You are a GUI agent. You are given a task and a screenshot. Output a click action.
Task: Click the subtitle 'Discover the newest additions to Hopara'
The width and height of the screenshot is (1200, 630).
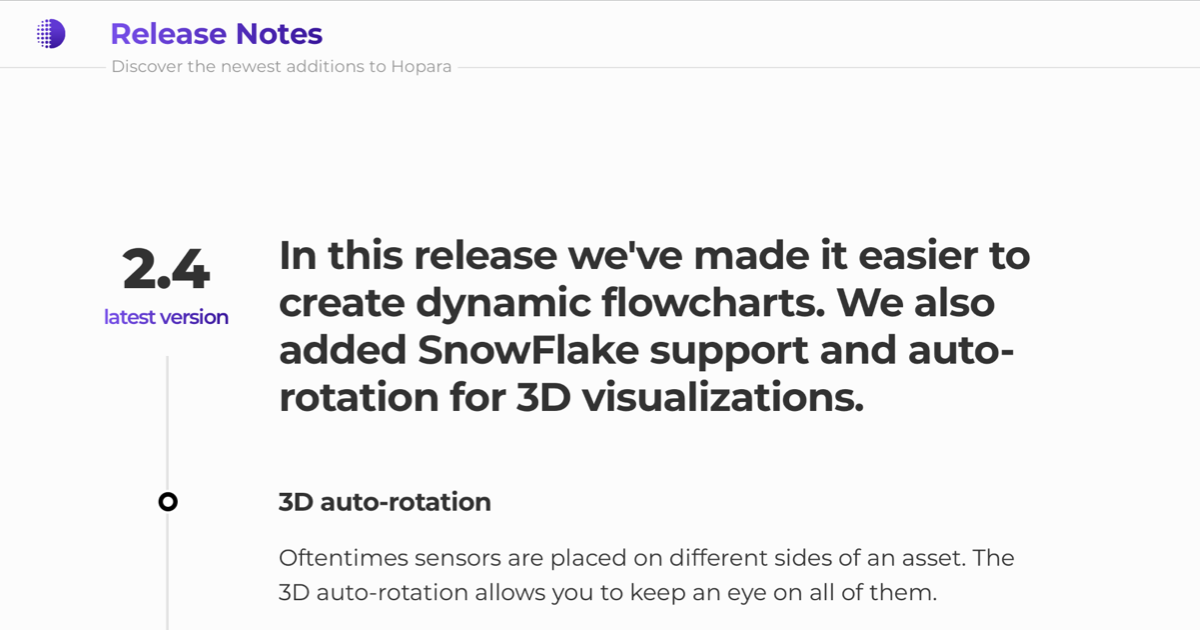tap(281, 67)
